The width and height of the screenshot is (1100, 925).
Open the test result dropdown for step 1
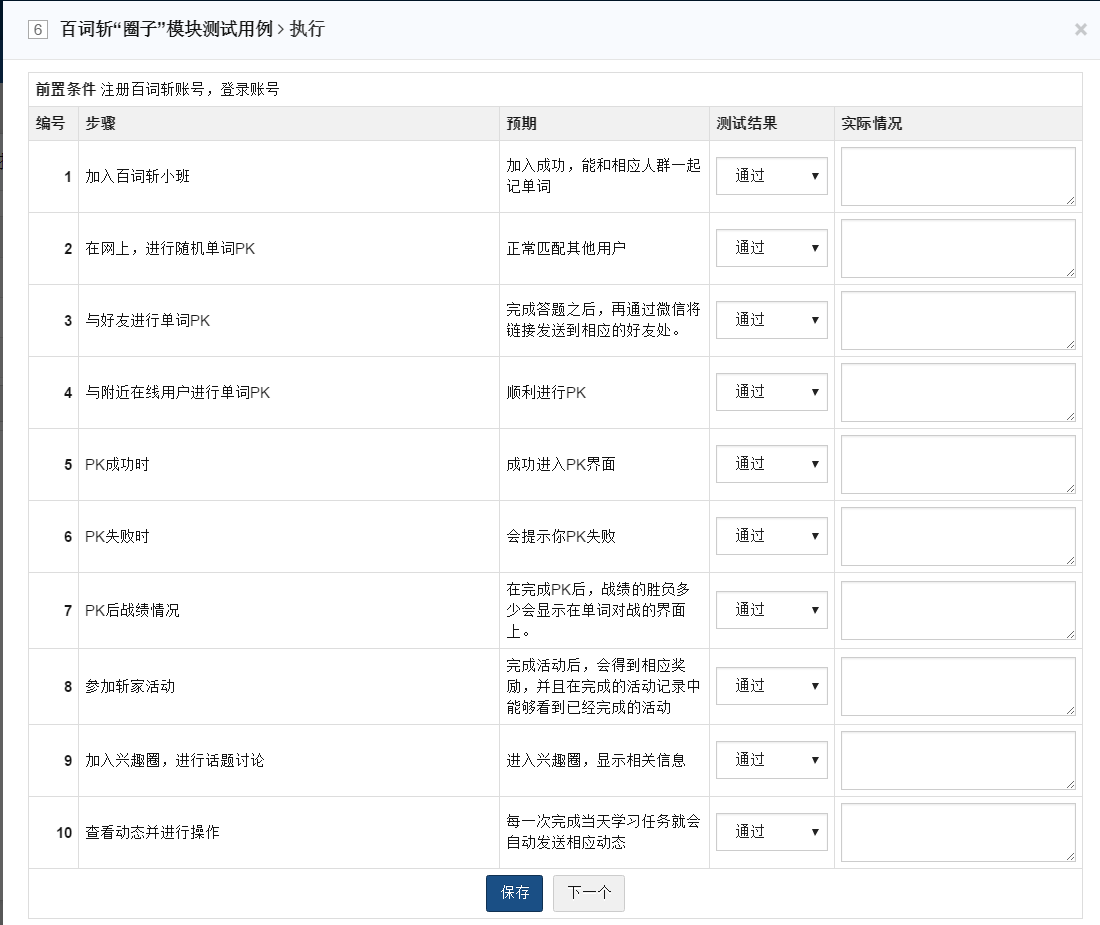[771, 176]
